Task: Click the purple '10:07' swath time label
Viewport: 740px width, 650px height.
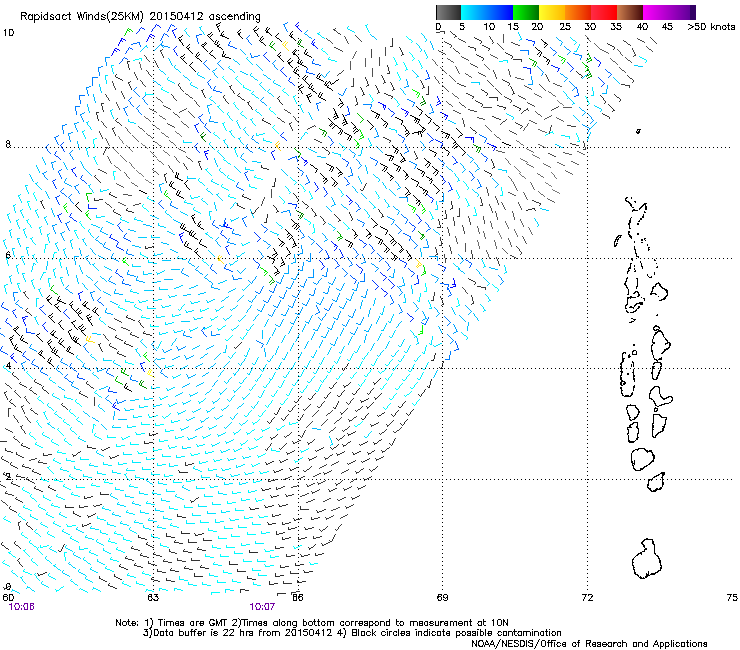Action: click(262, 607)
